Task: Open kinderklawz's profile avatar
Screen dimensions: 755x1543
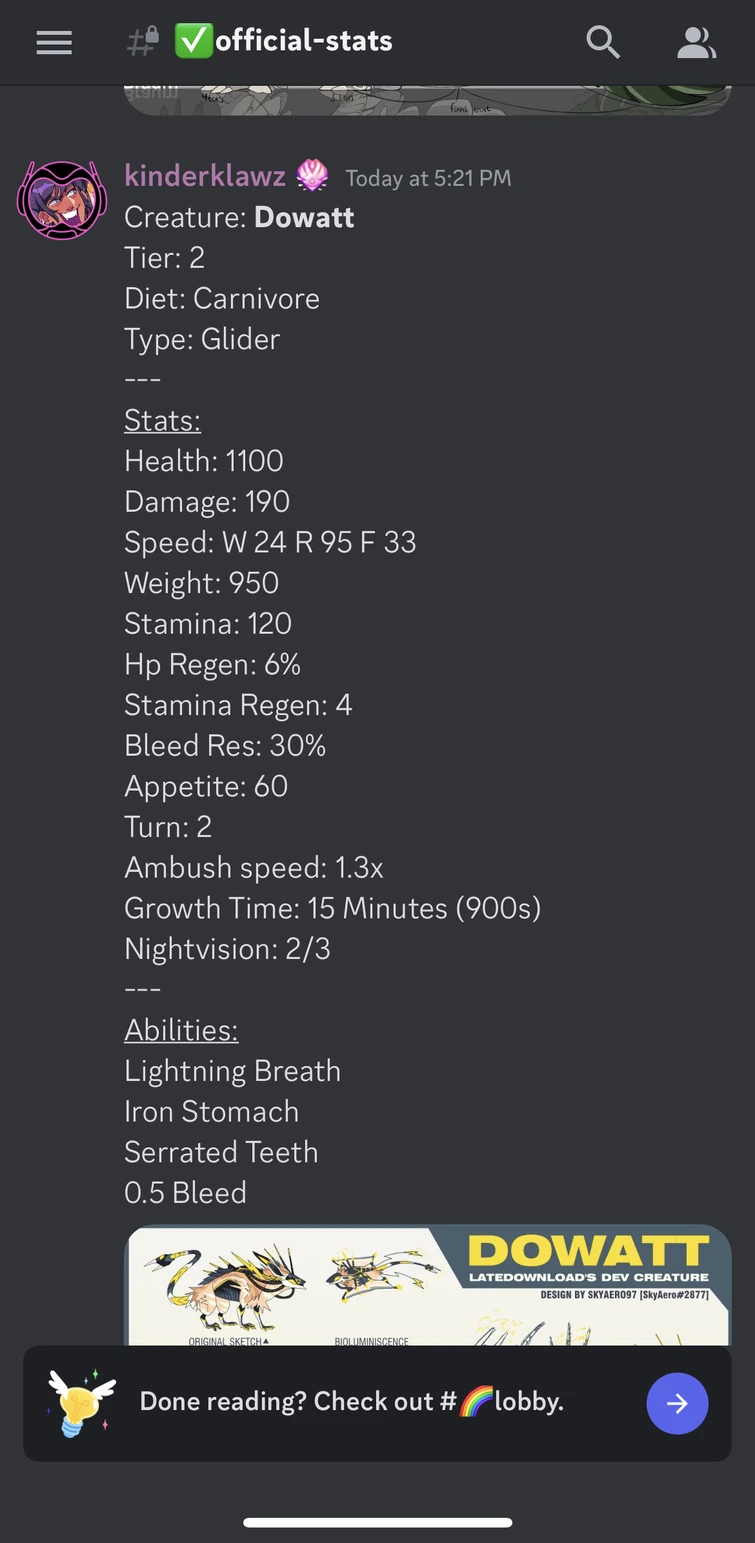Action: pos(62,199)
